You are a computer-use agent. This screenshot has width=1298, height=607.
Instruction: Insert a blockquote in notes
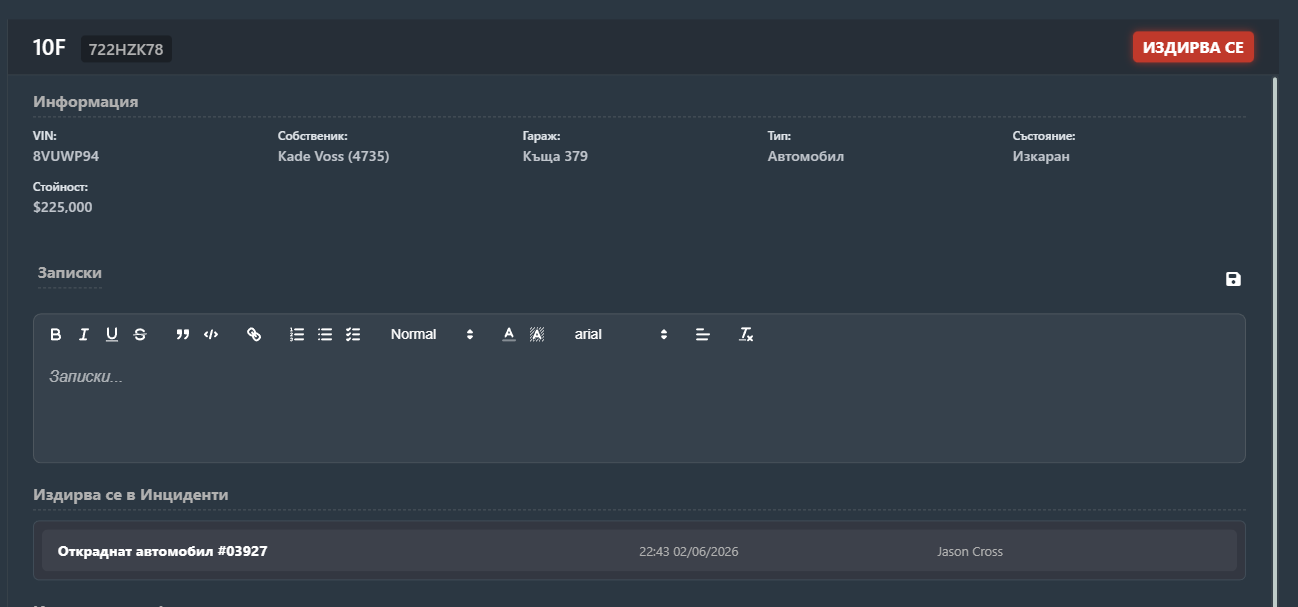[x=182, y=335]
